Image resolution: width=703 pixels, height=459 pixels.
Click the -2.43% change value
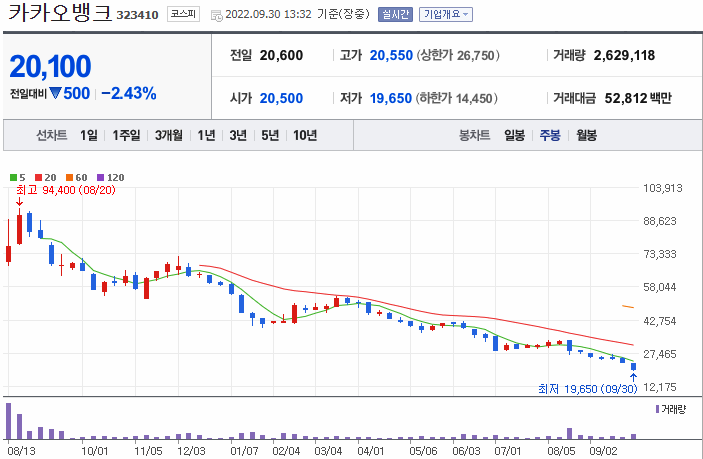(129, 93)
